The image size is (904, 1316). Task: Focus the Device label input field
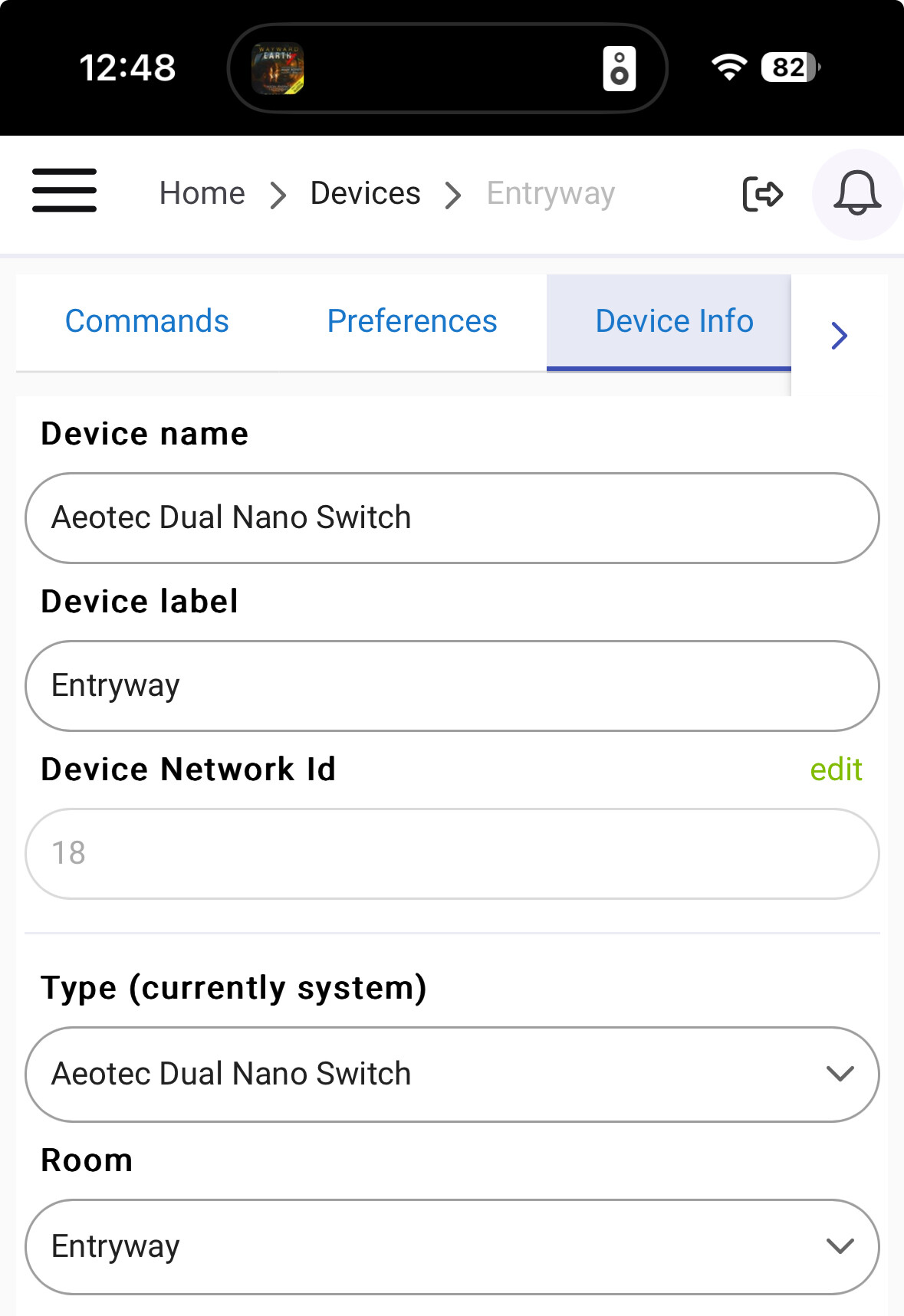tap(452, 686)
